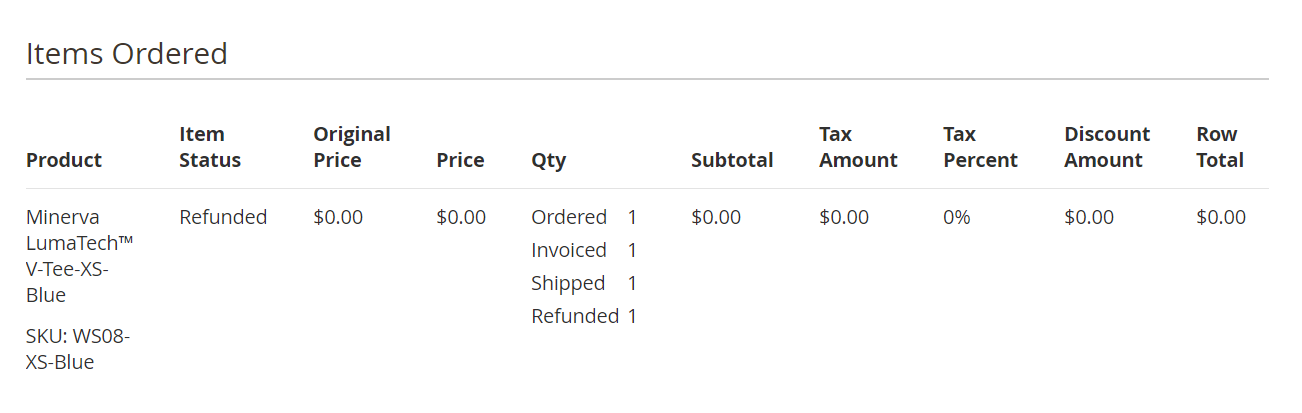Select the 0% tax percent value
The height and width of the screenshot is (413, 1302).
click(957, 217)
